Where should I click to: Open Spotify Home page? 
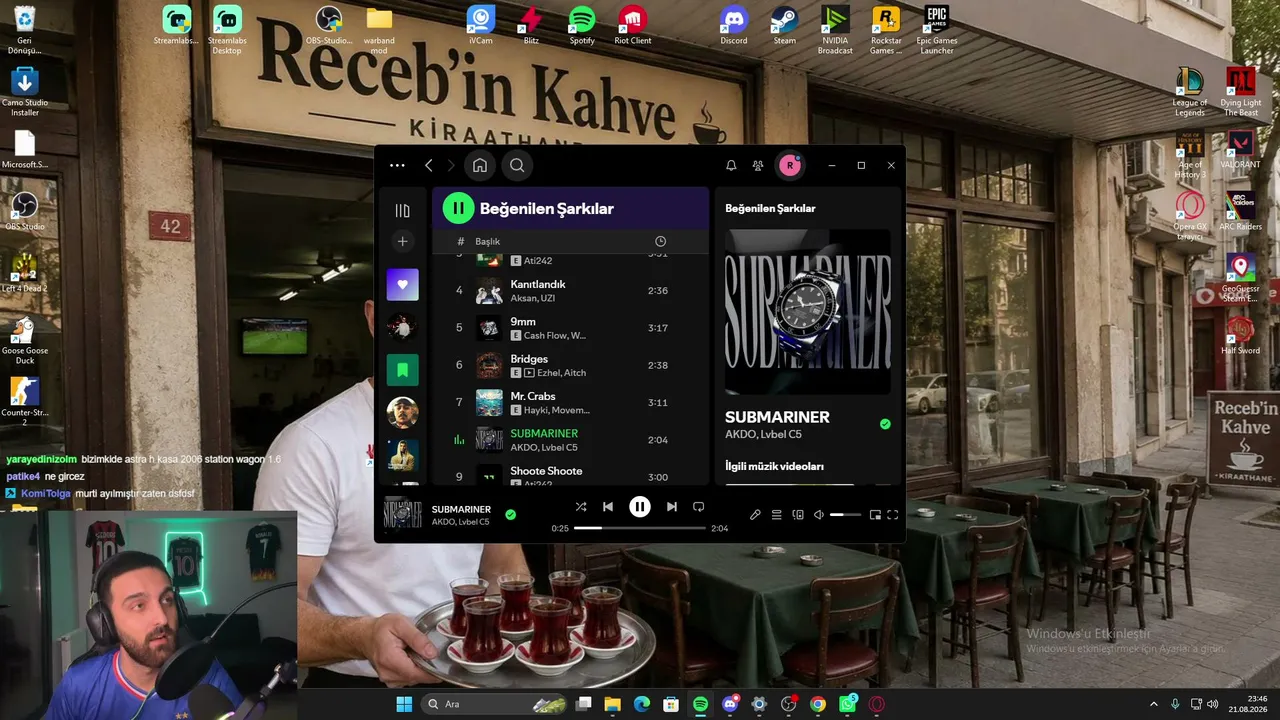480,166
